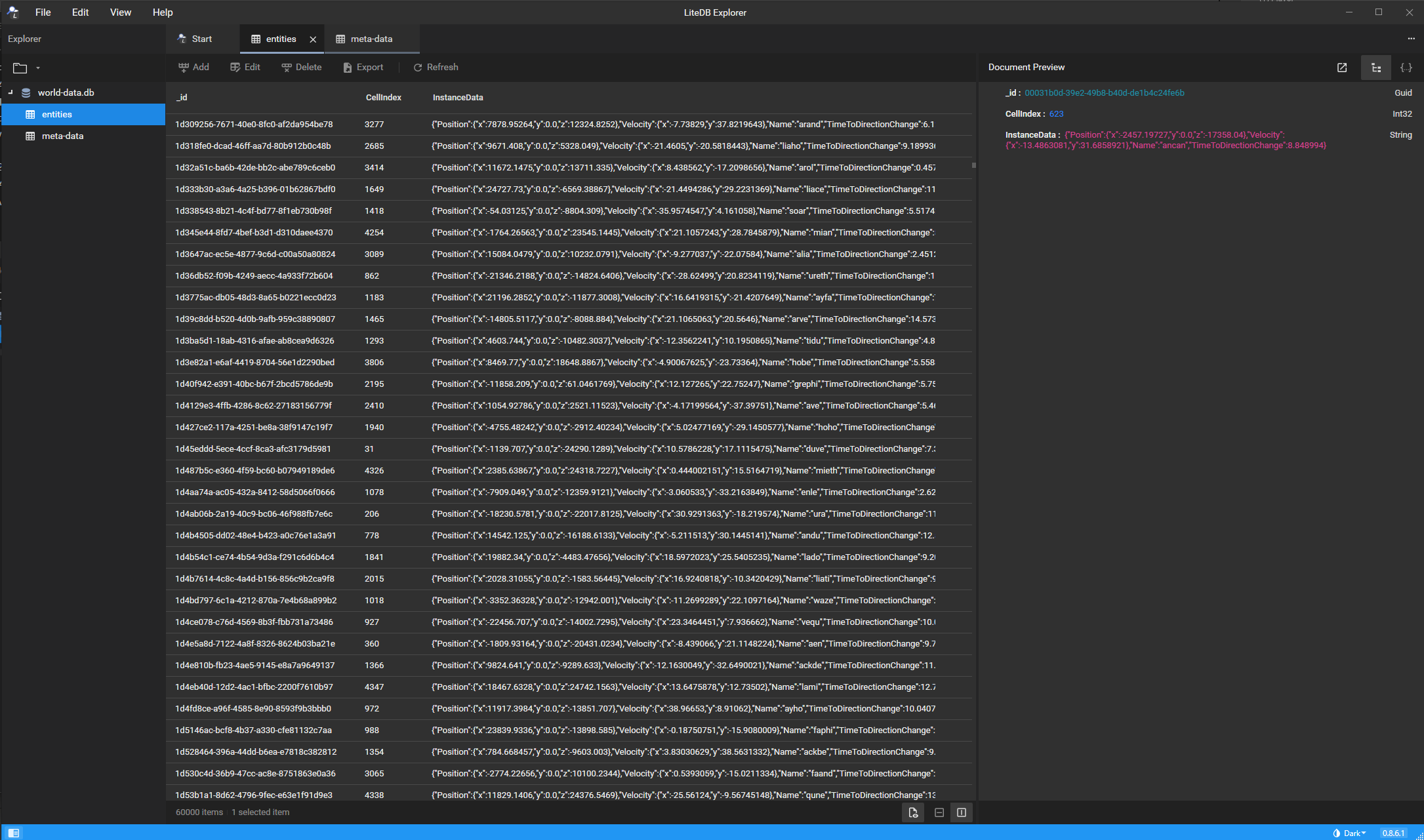Click the LiteDB Explorer app logo icon
Viewport: 1424px width, 840px height.
pos(13,12)
